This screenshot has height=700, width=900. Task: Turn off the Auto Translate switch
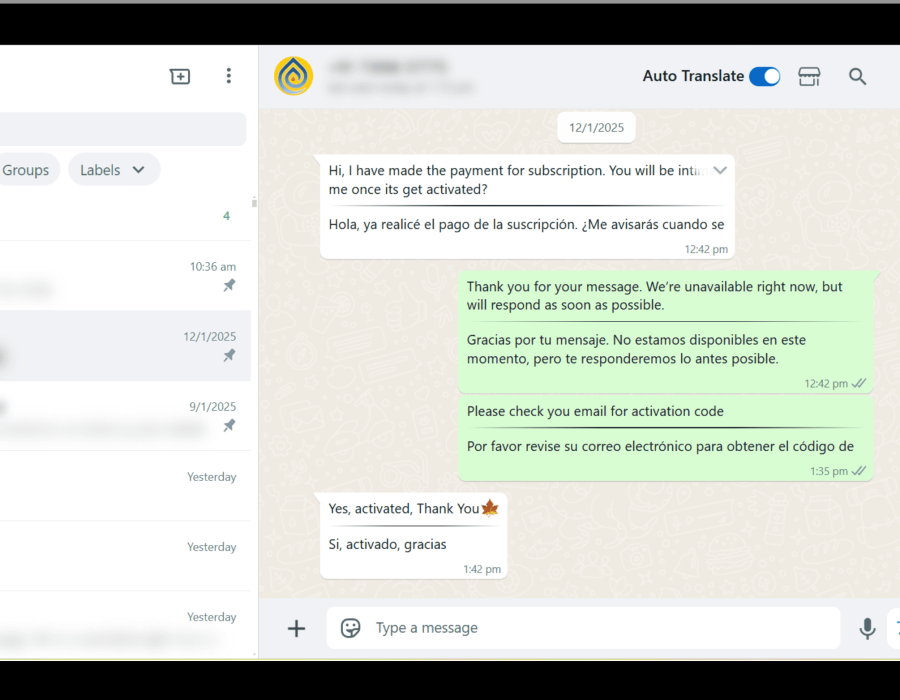(765, 76)
